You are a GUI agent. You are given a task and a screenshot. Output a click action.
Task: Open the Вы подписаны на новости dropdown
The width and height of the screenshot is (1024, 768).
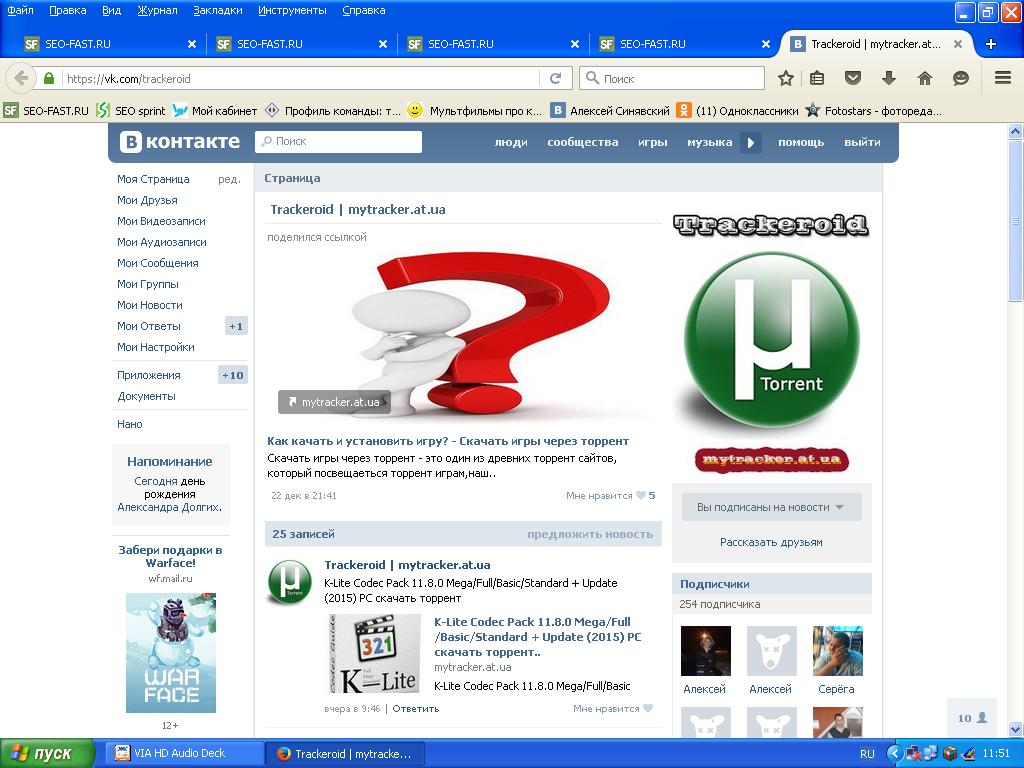coord(771,507)
